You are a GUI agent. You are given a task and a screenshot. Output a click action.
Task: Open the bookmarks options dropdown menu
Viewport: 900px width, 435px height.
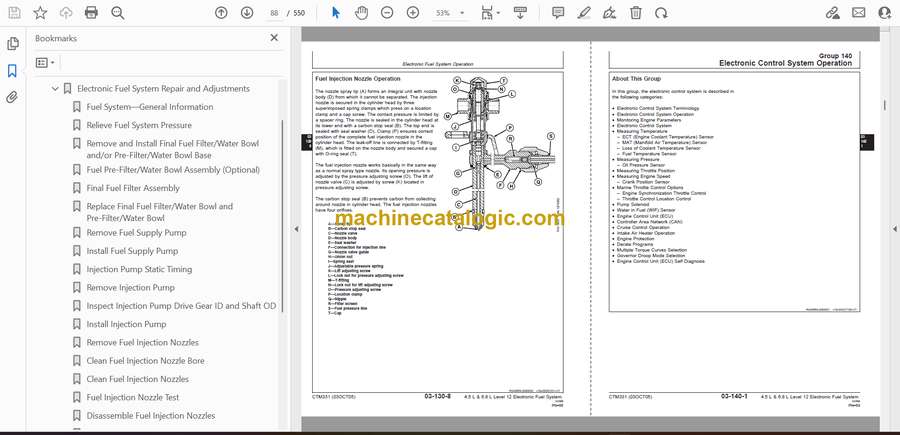tap(46, 62)
